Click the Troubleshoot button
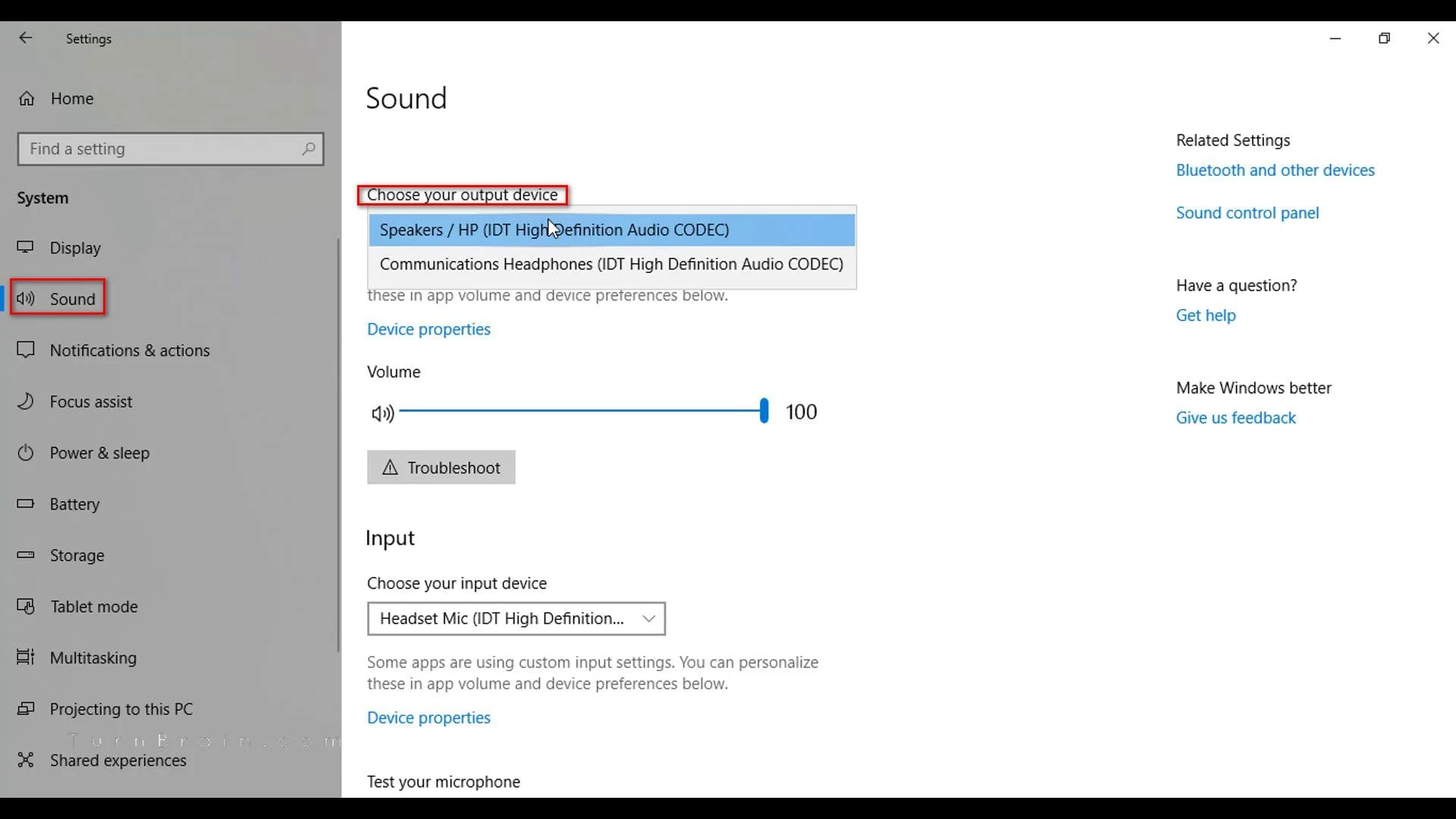 coord(441,468)
